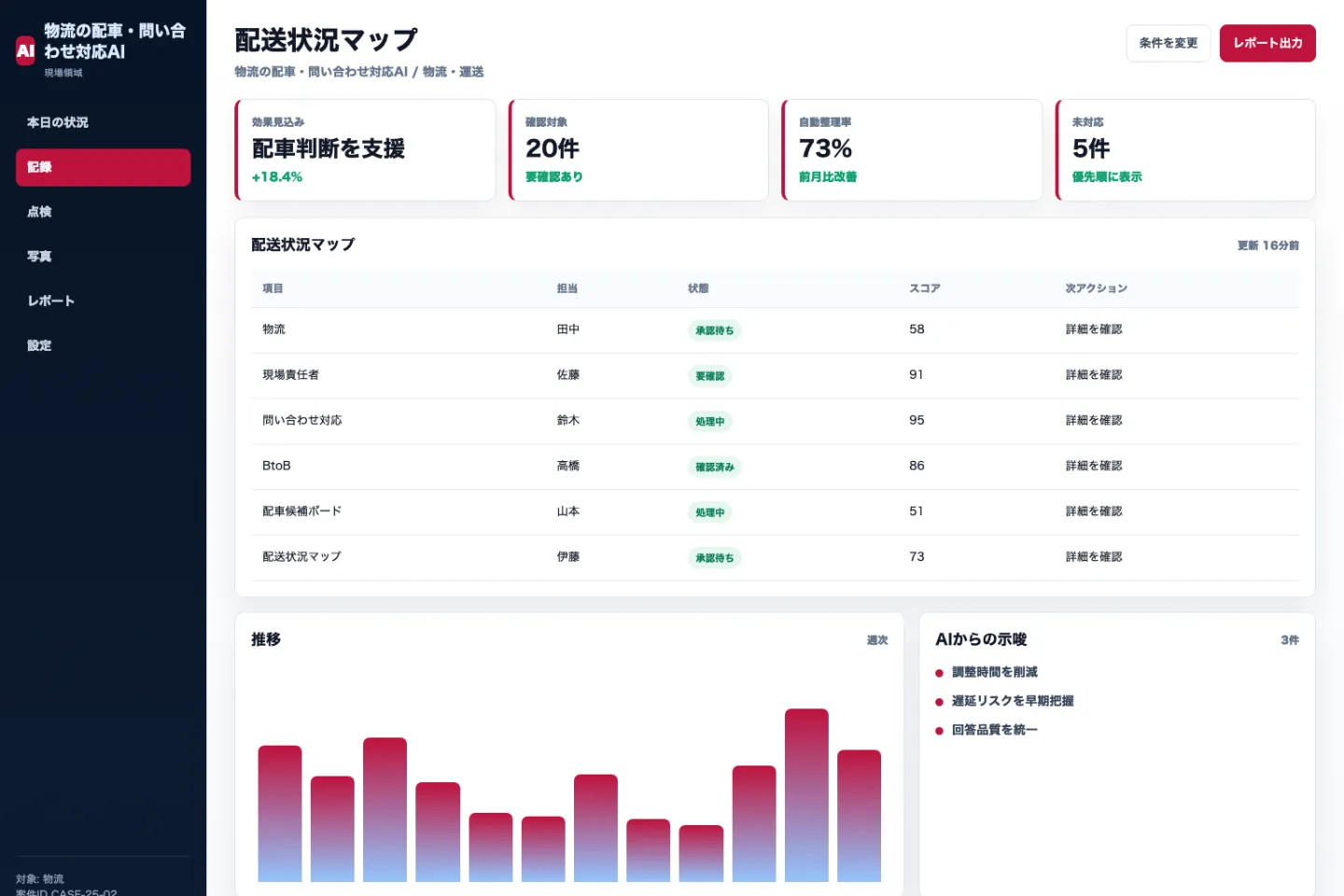Select the 確認対象 20件 card

638,149
